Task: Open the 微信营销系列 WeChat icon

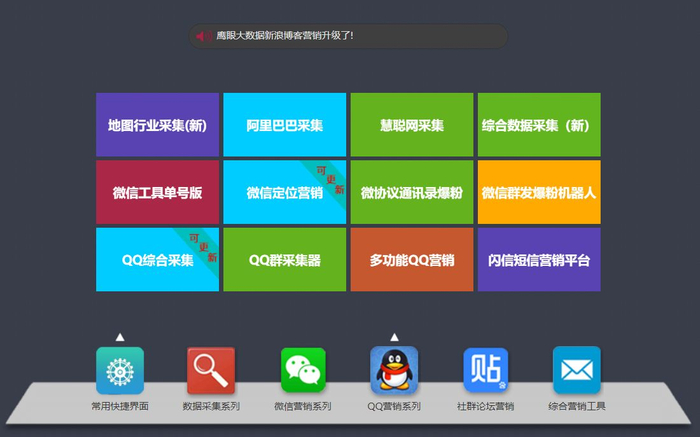Action: [x=303, y=370]
